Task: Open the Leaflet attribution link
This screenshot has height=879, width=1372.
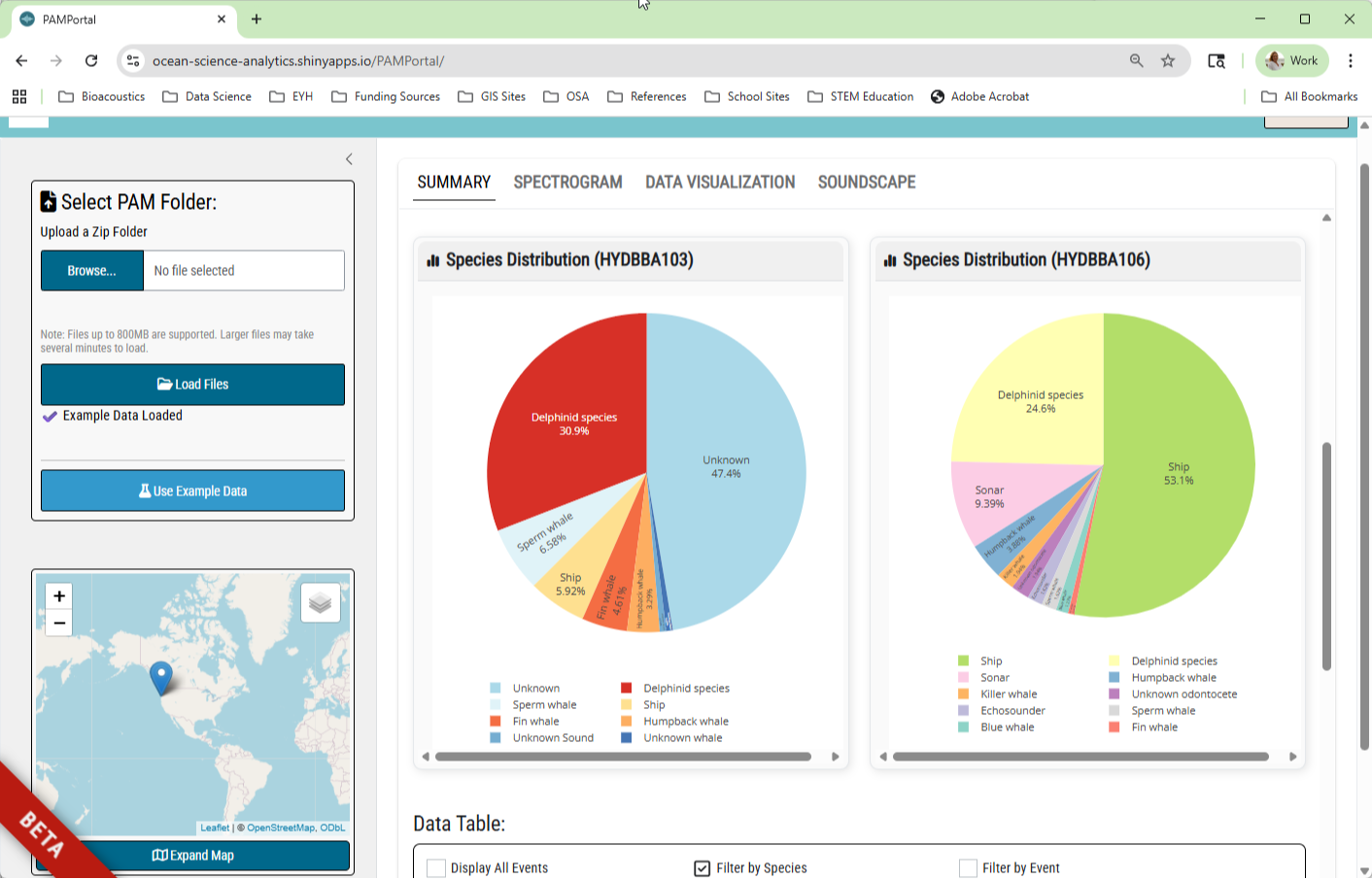Action: coord(215,828)
